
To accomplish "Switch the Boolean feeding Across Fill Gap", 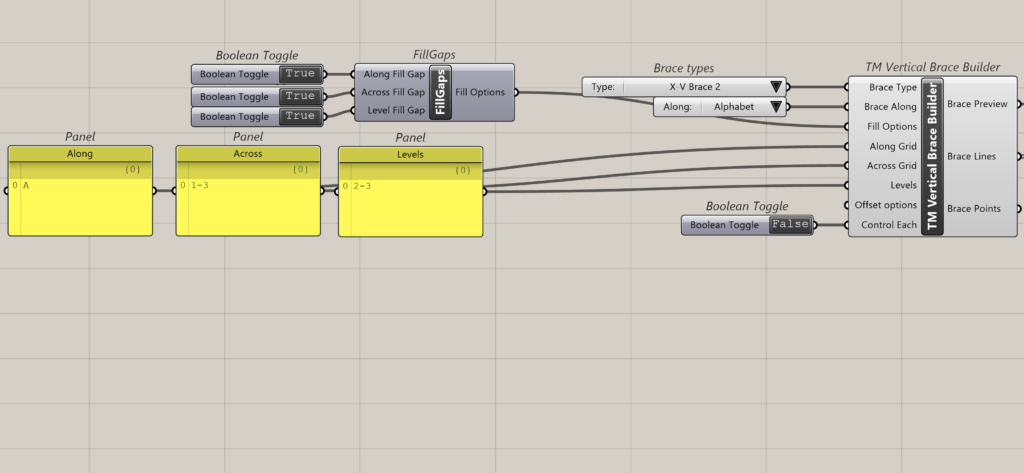I will click(x=300, y=96).
